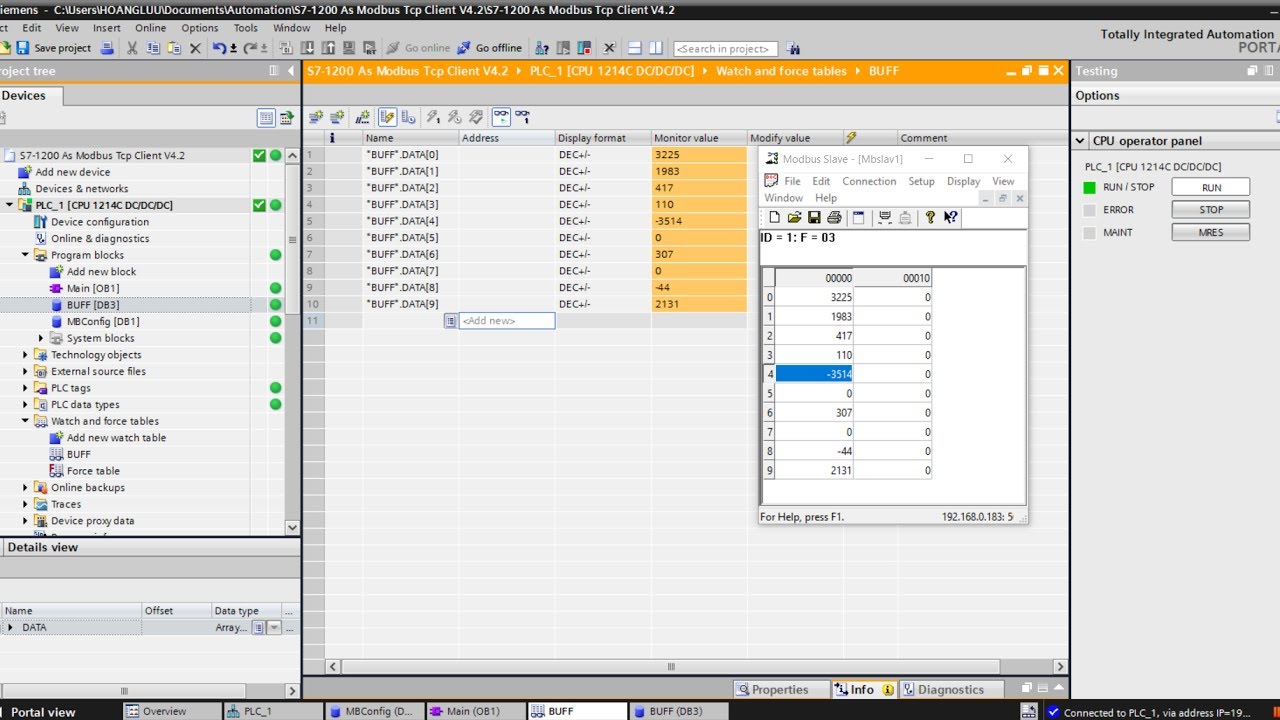Click monitor value 2131 for BUFF.DATA[9]

point(699,304)
